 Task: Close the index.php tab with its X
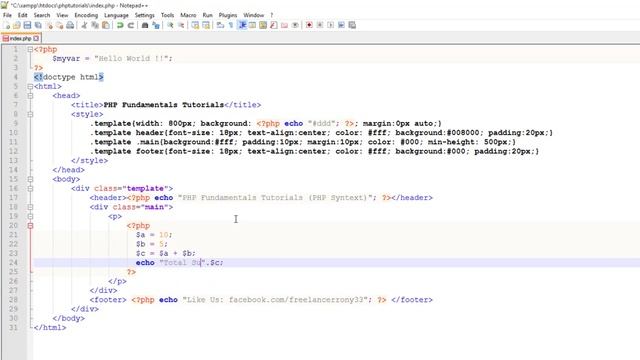click(36, 38)
